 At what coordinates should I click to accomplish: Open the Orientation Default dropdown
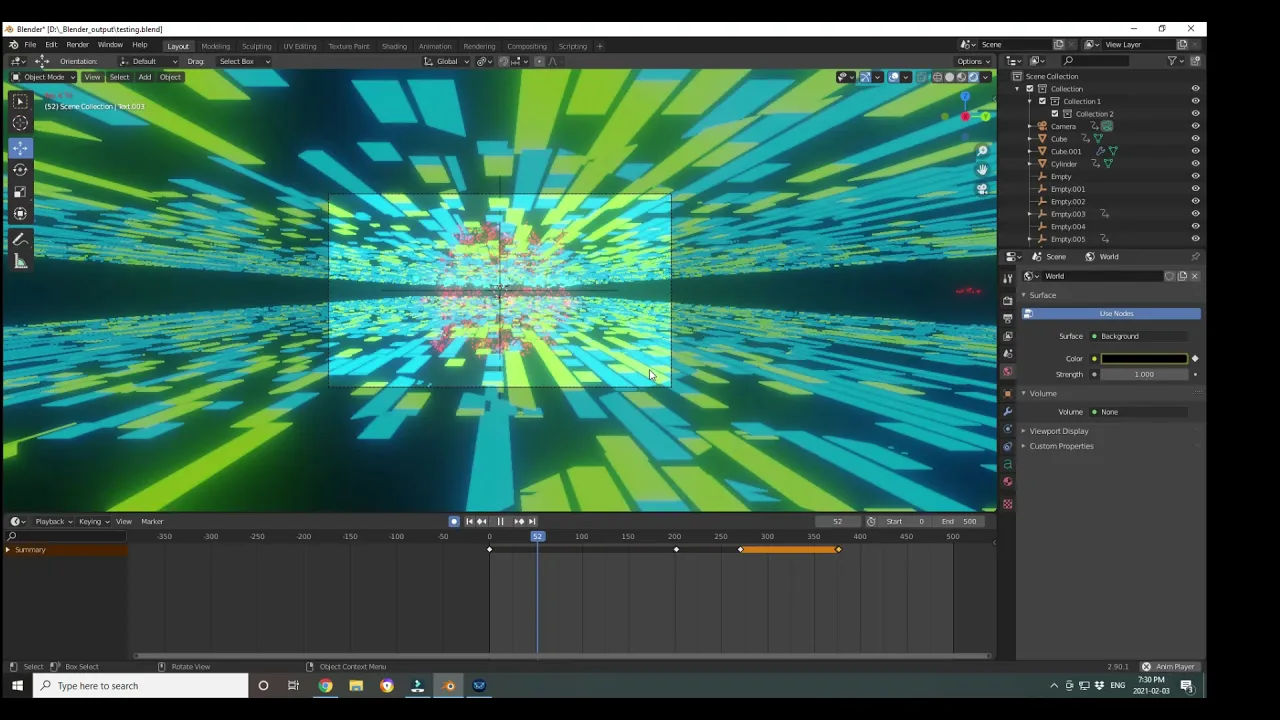click(x=150, y=61)
